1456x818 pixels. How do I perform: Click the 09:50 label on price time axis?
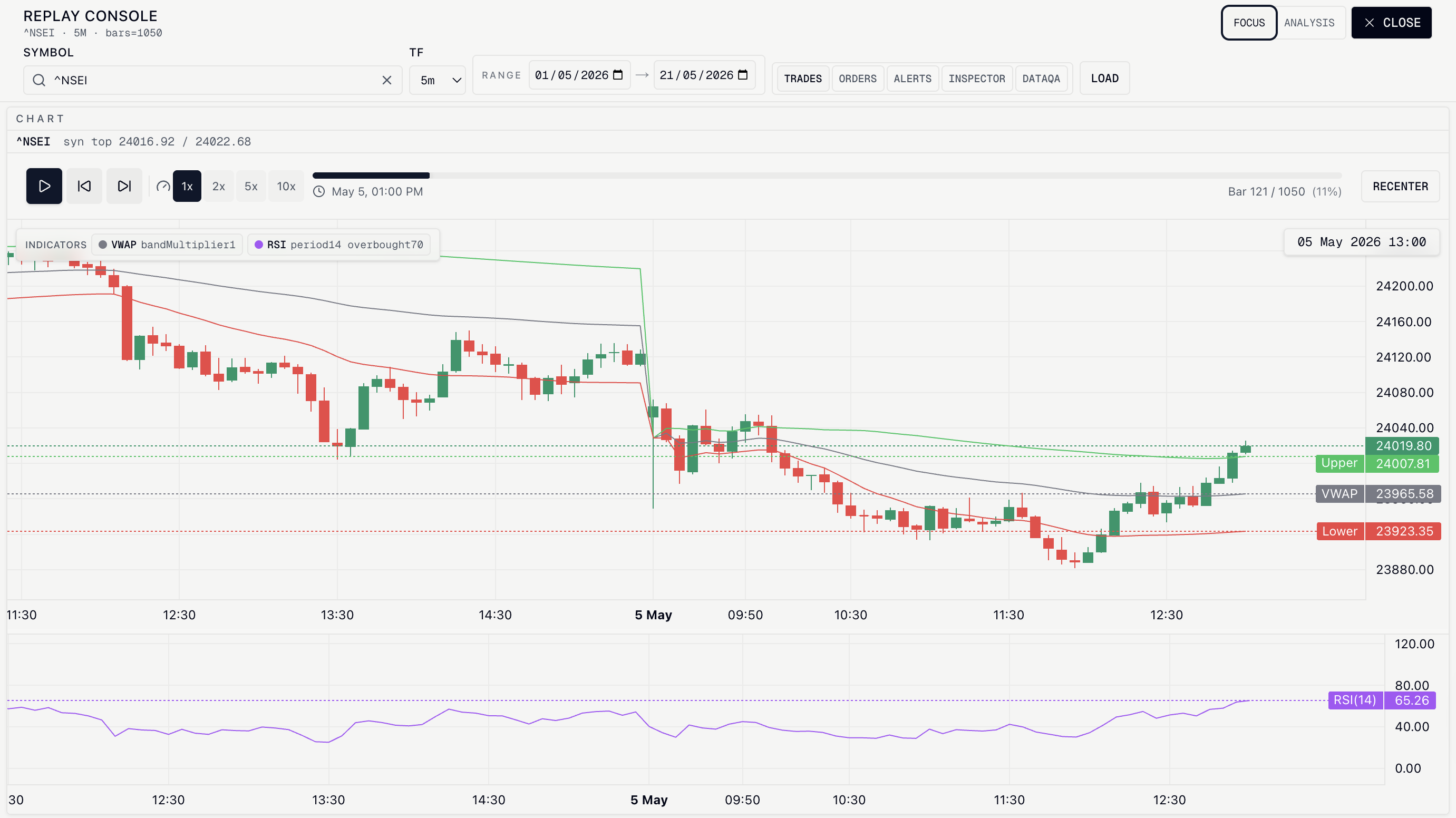745,615
